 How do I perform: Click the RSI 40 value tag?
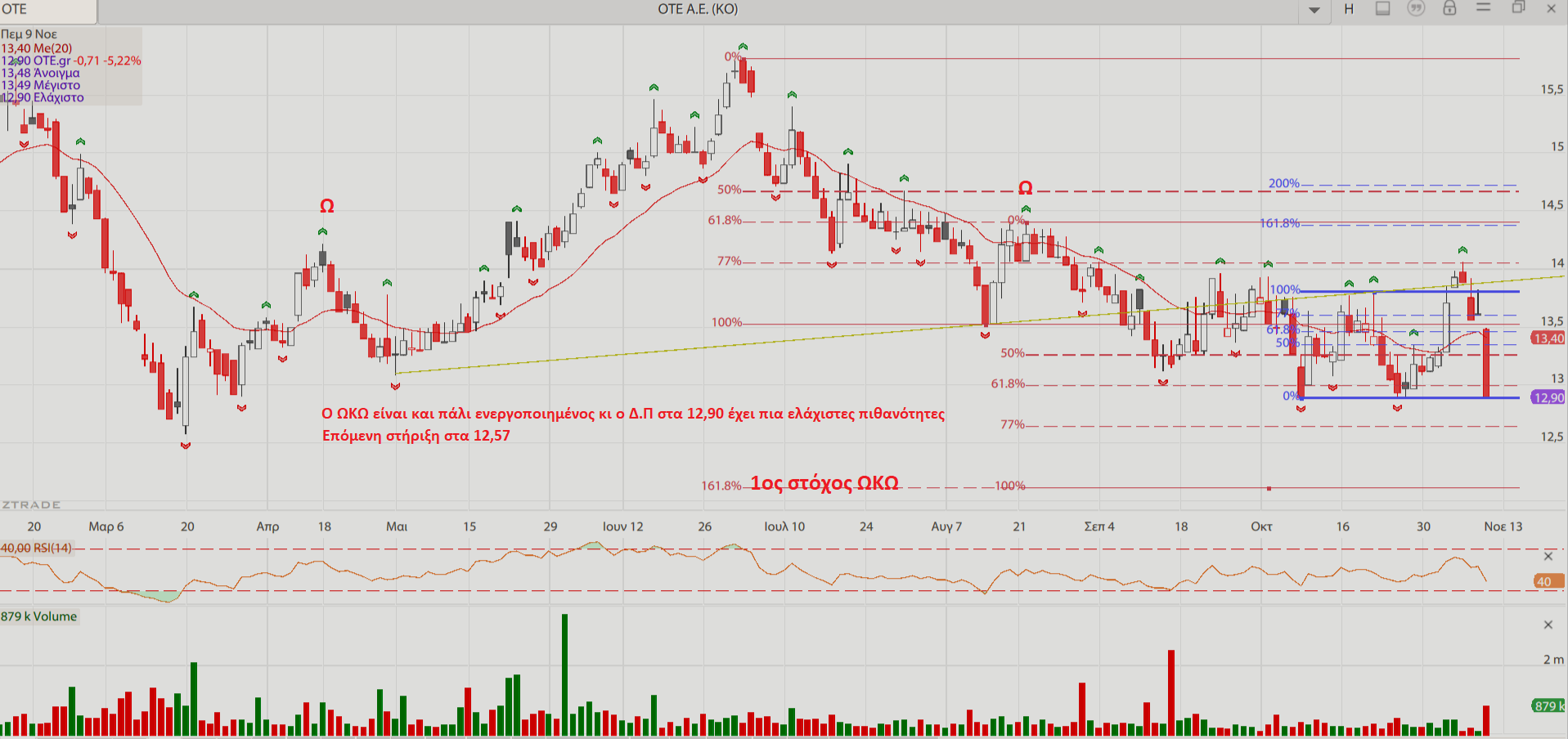[1548, 582]
